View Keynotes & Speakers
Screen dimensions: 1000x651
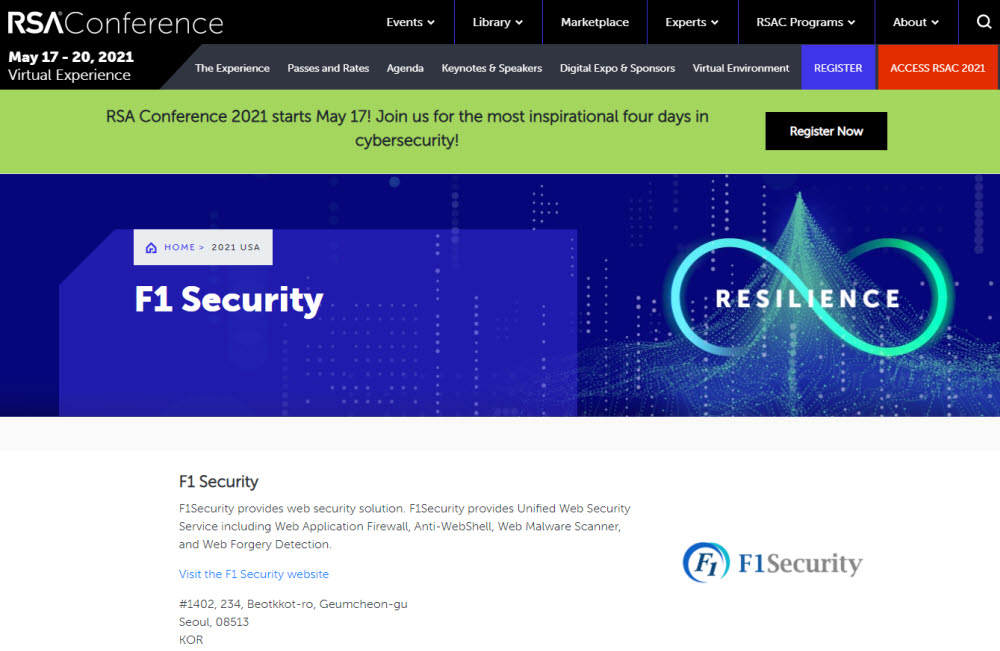(492, 68)
